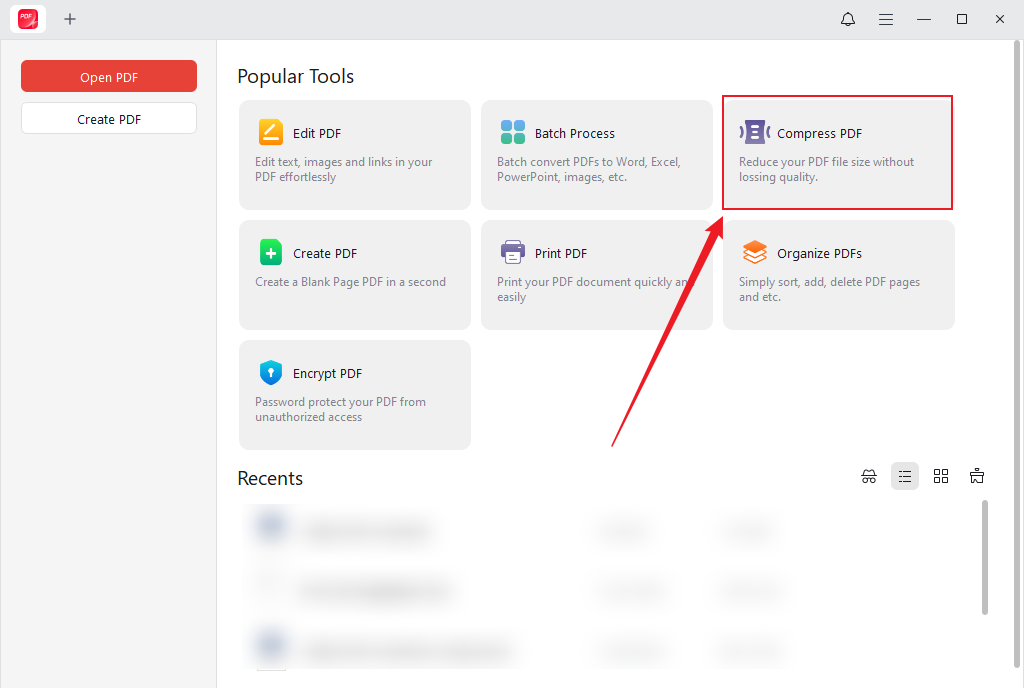Open a new tab with the plus button
The image size is (1024, 688).
(70, 19)
